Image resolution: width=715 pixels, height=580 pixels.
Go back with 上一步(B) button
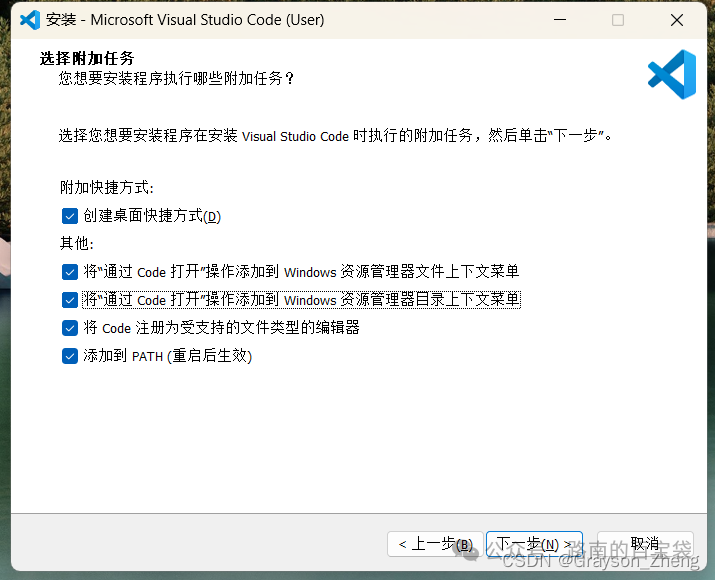(435, 544)
